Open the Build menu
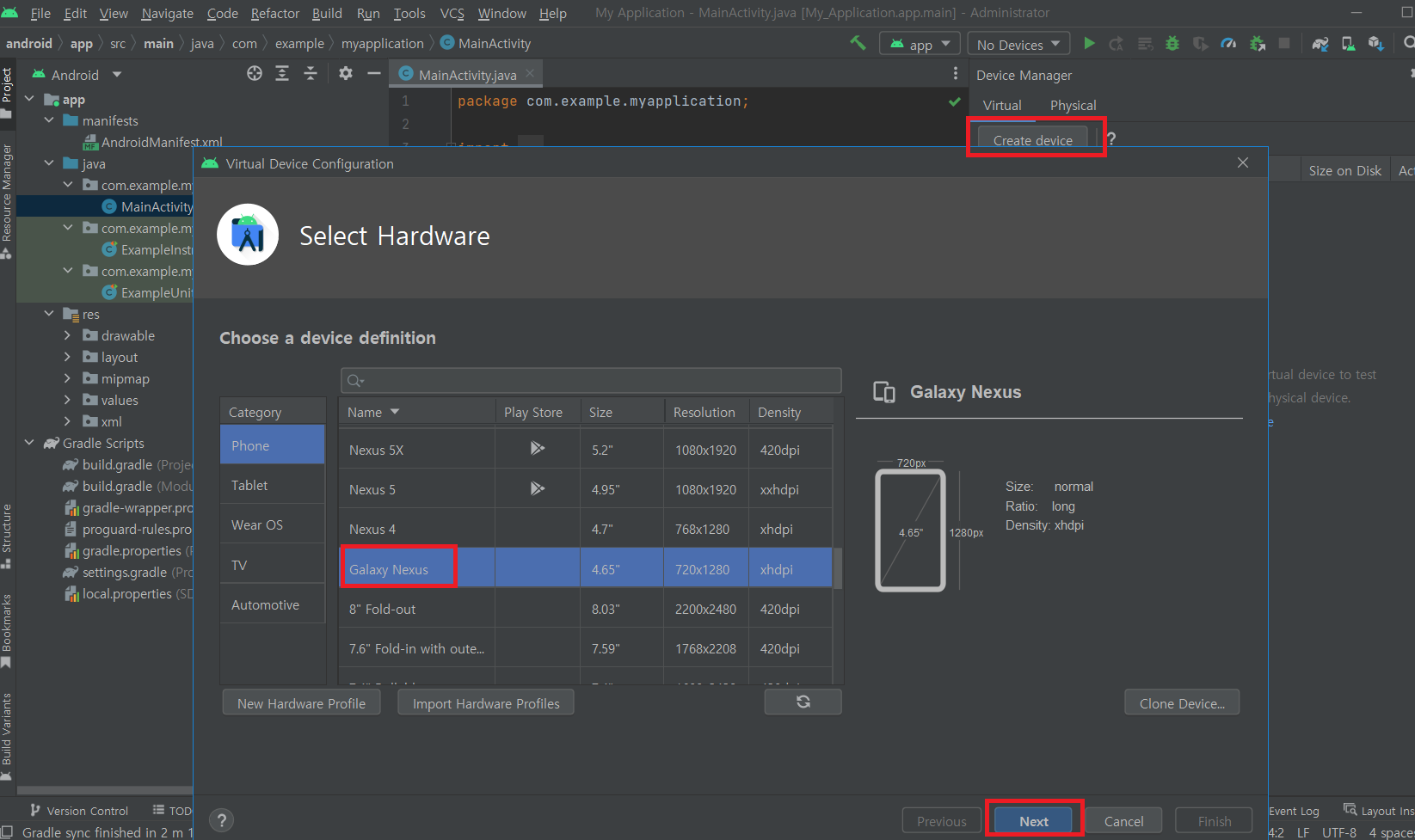The height and width of the screenshot is (840, 1415). tap(327, 13)
